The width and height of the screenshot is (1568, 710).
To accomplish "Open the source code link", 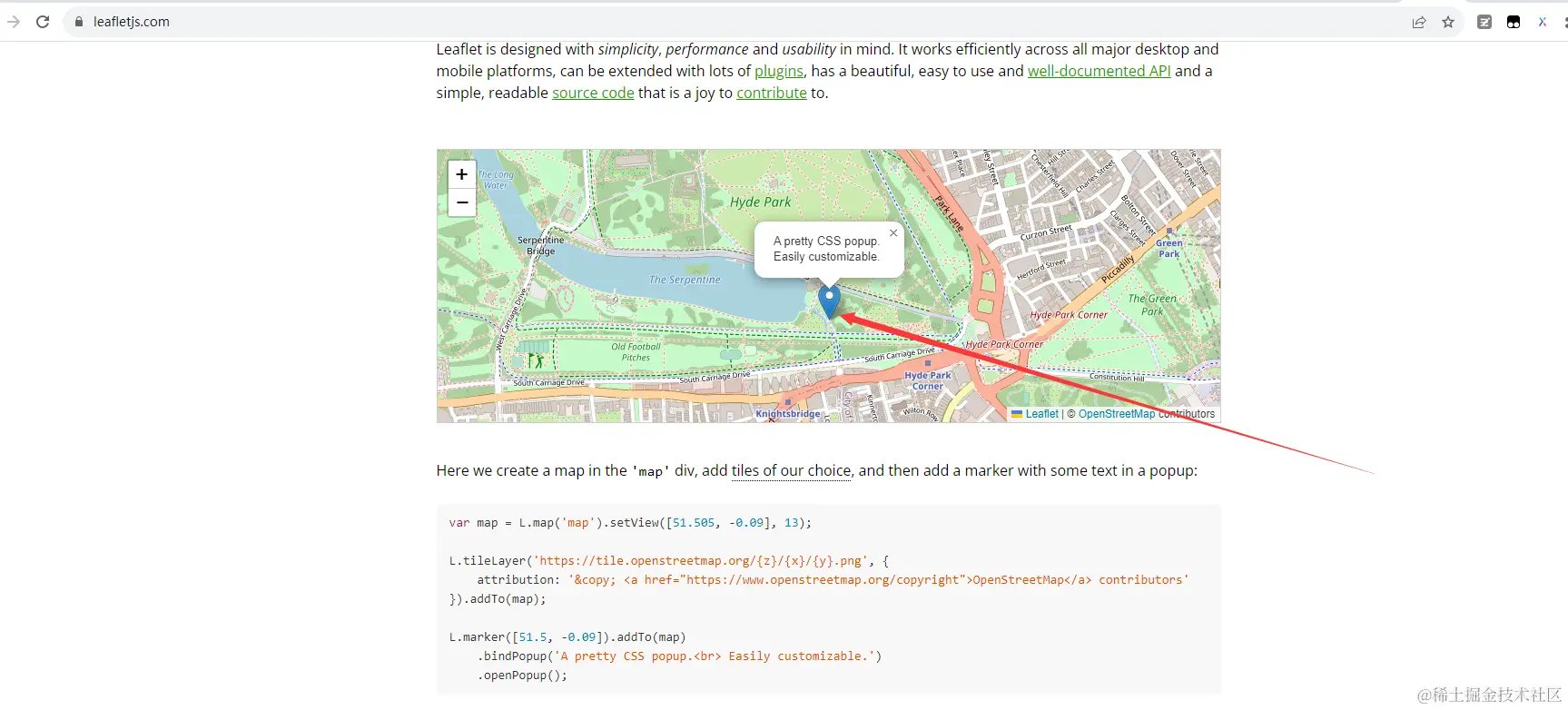I will pos(593,93).
